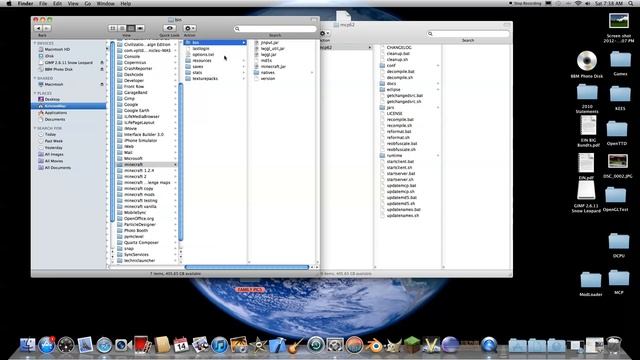The height and width of the screenshot is (360, 640).
Task: Switch Finder to Cover Flow view
Action: [140, 28]
